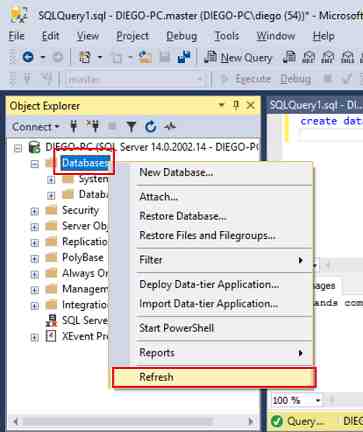The width and height of the screenshot is (363, 432).
Task: Expand the Security folder node
Action: (35, 211)
